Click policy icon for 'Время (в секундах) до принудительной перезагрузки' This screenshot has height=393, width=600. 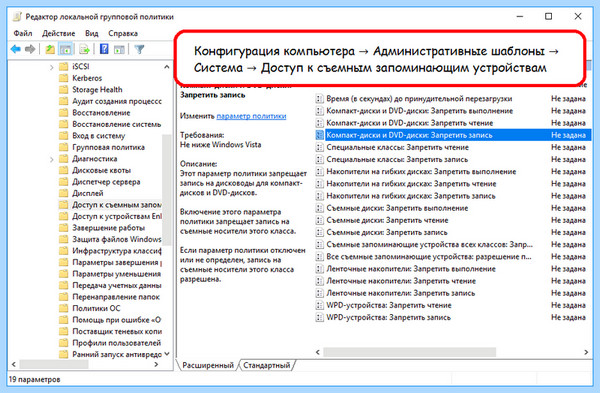(x=319, y=99)
